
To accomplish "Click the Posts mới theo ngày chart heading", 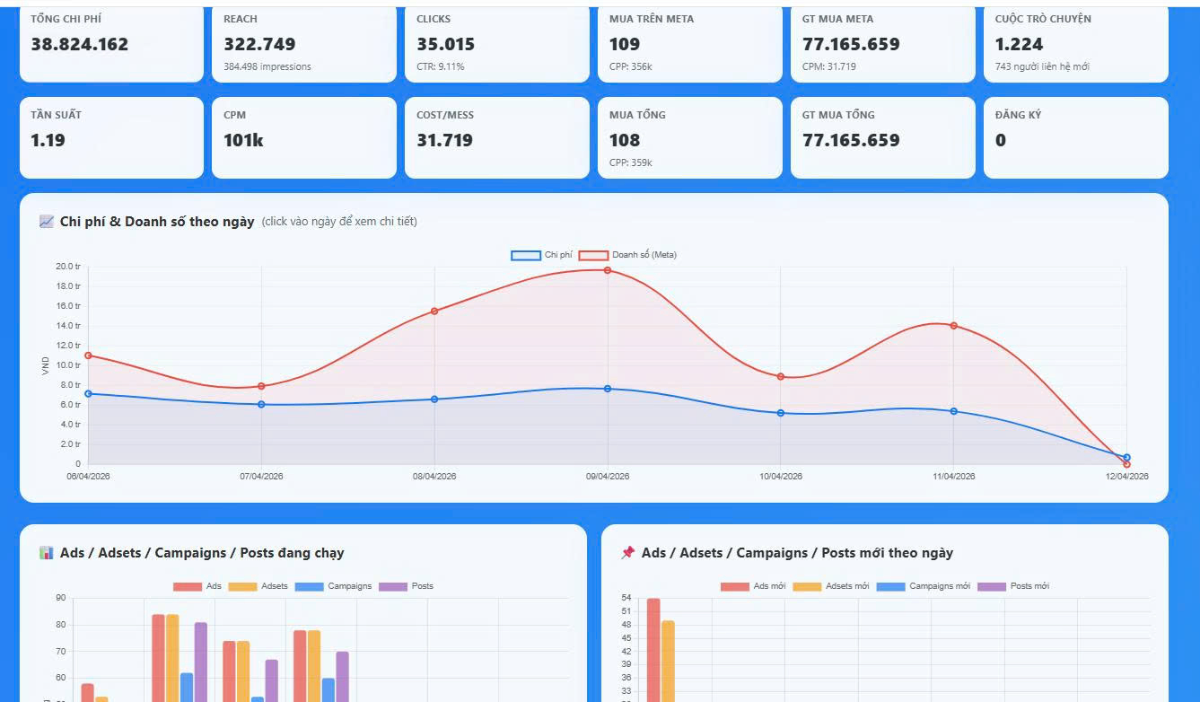I will (x=797, y=553).
